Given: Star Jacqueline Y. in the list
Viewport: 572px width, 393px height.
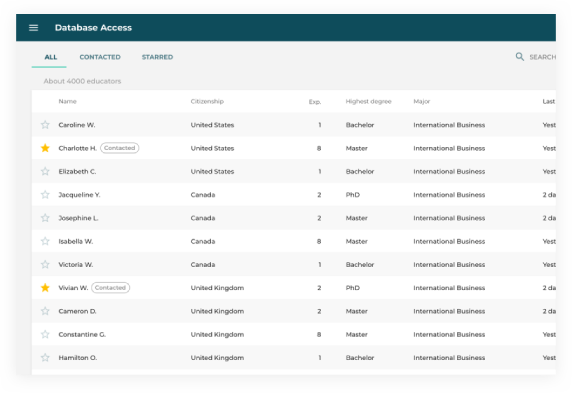Looking at the screenshot, I should (45, 195).
